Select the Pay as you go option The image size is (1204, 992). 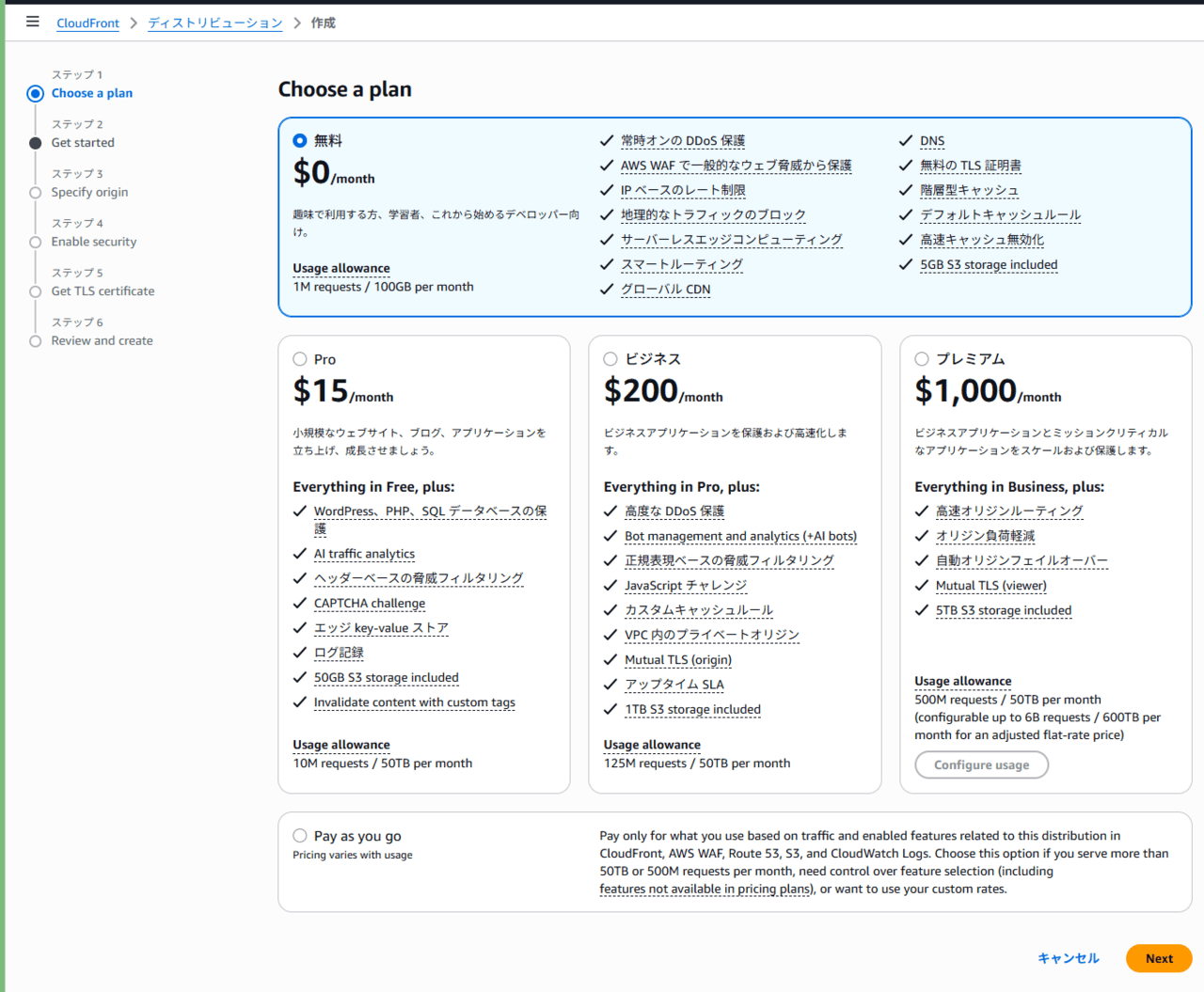[300, 836]
